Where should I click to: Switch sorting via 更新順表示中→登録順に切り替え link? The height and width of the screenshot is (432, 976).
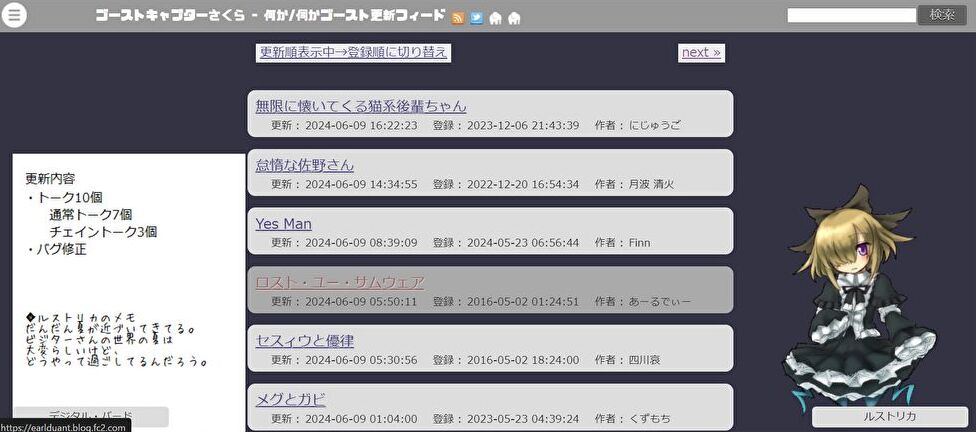click(353, 52)
